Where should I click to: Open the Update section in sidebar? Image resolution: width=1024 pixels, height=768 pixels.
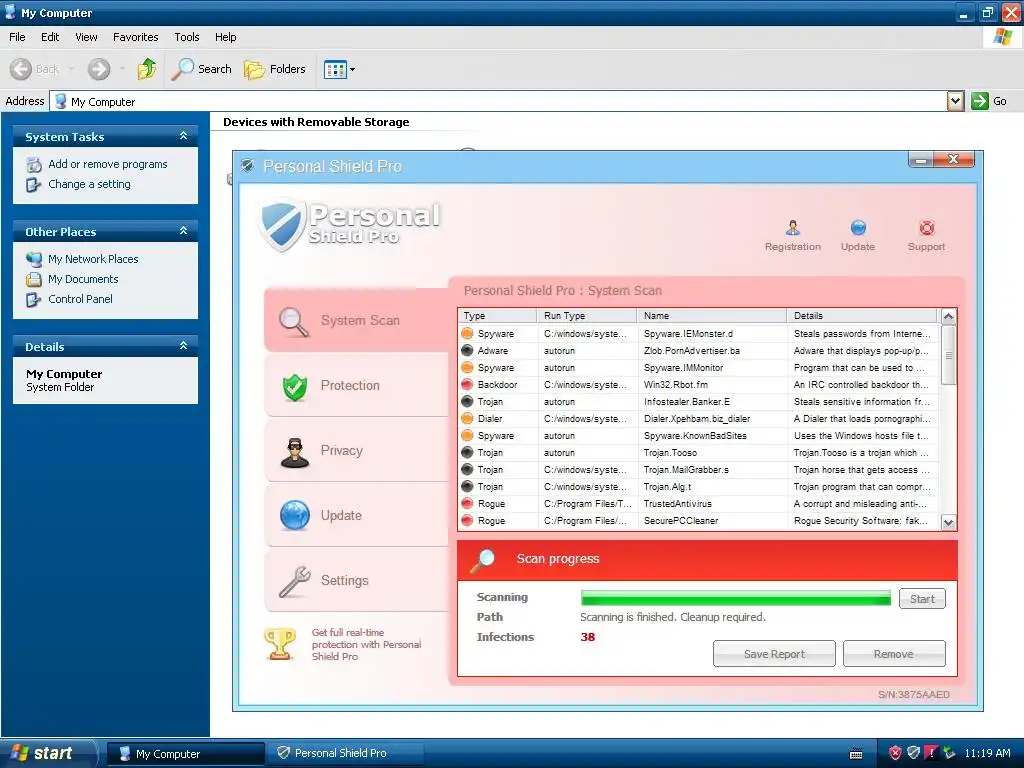(356, 515)
